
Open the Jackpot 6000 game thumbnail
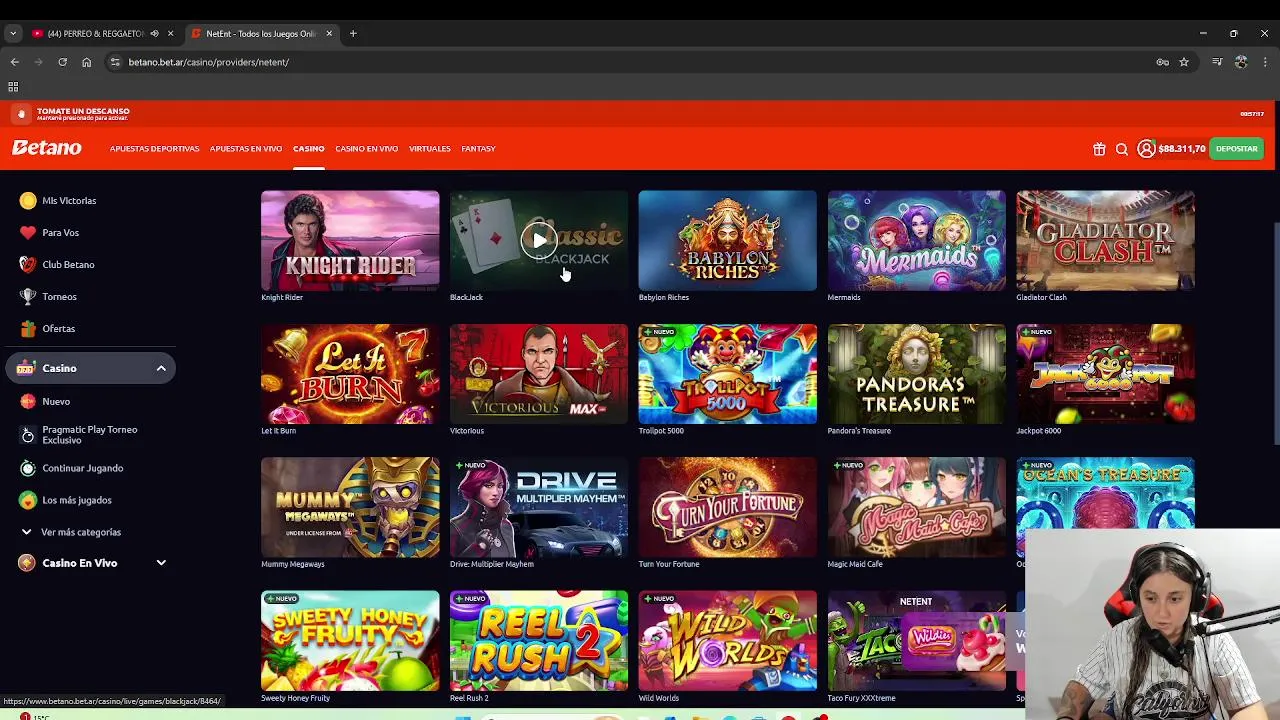(1106, 374)
